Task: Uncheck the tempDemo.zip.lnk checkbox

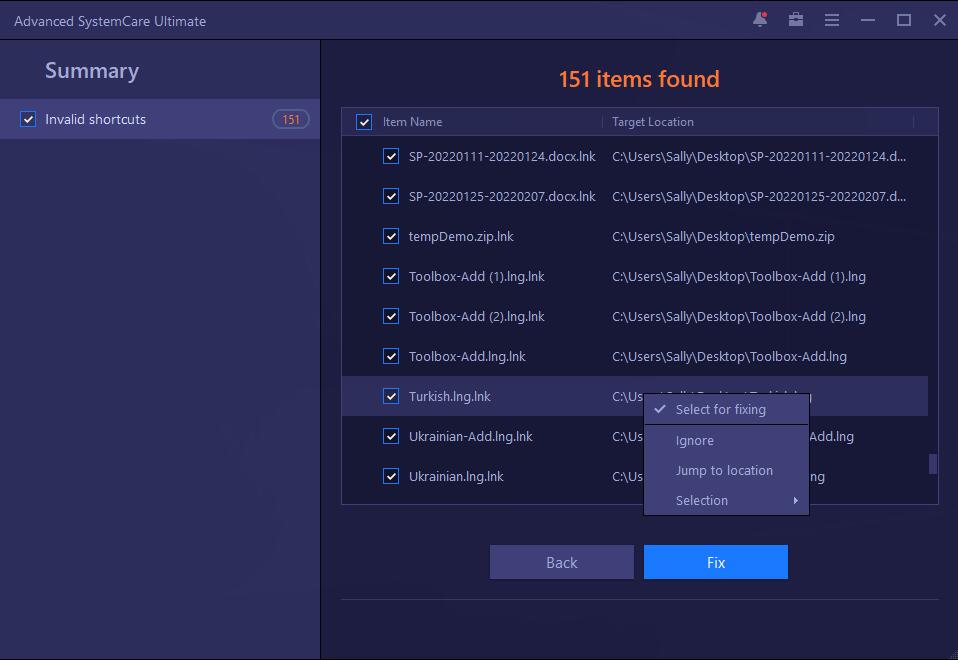Action: (391, 236)
